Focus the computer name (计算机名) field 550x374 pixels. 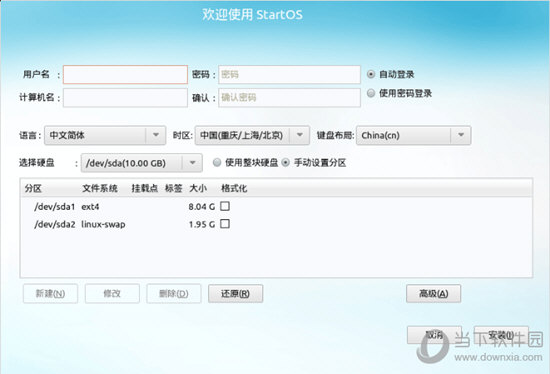(125, 98)
